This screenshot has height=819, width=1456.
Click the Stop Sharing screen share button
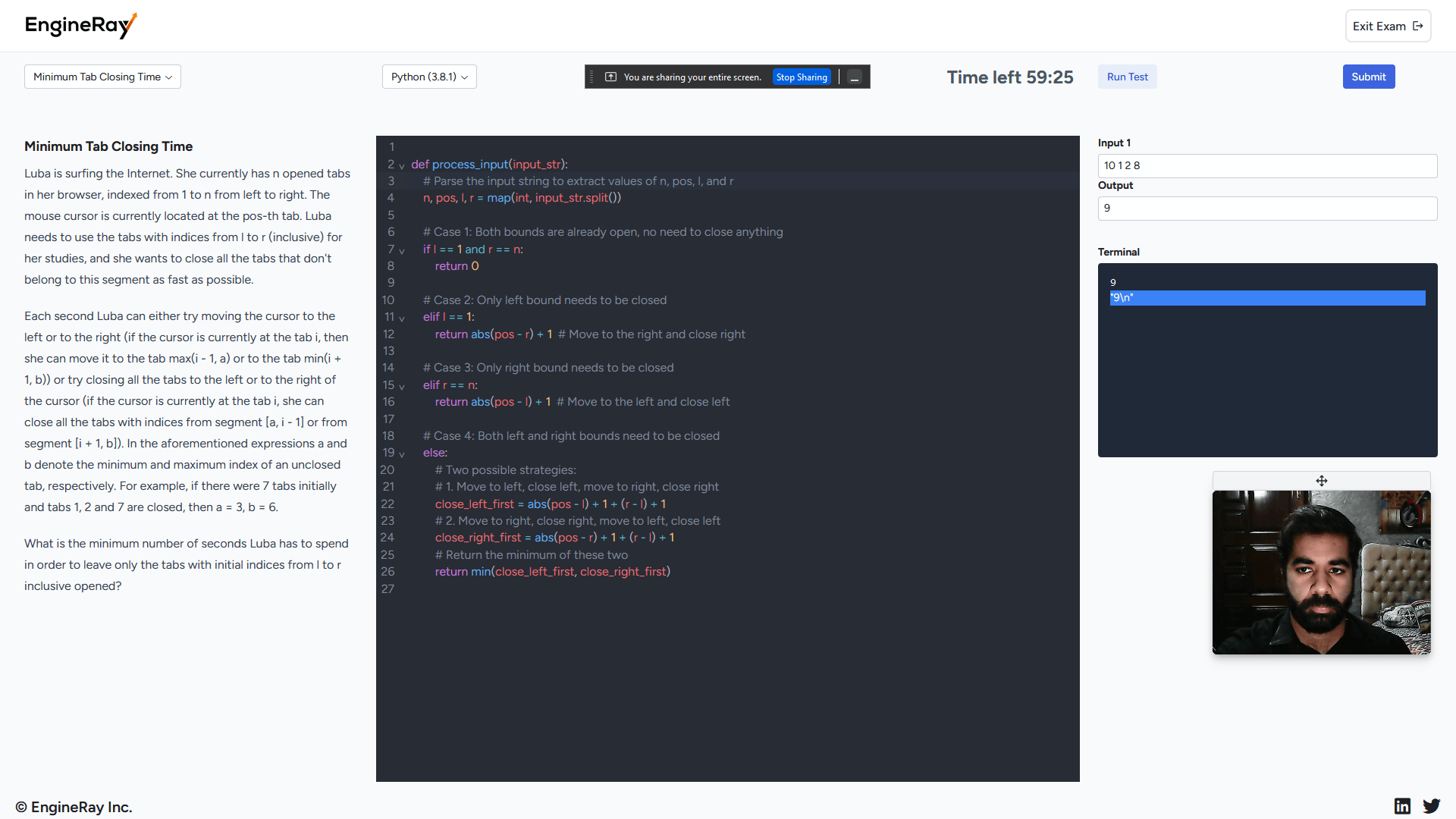click(800, 77)
